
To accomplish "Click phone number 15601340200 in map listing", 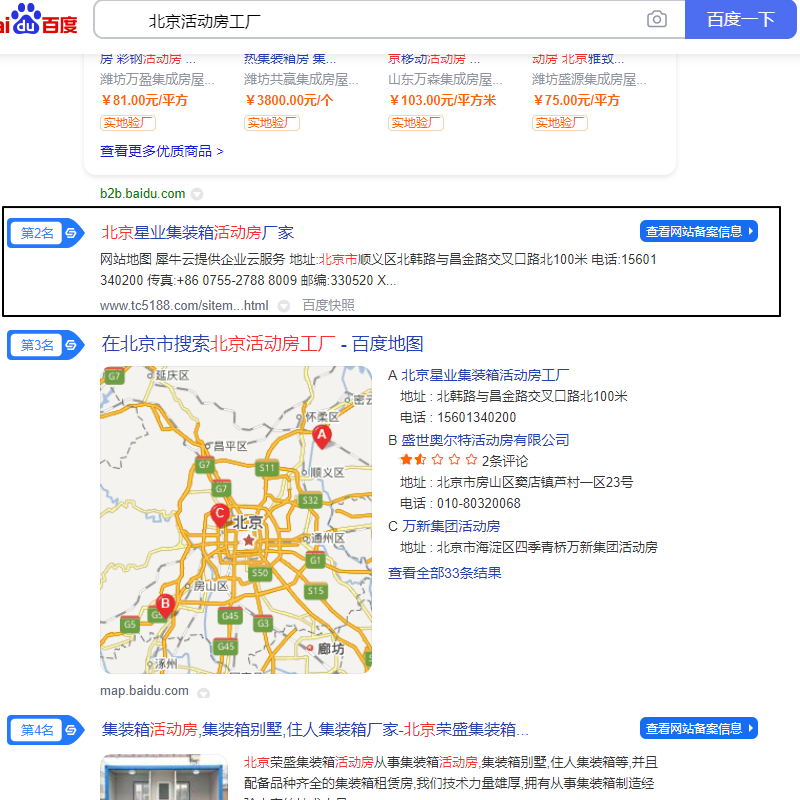I will [477, 417].
